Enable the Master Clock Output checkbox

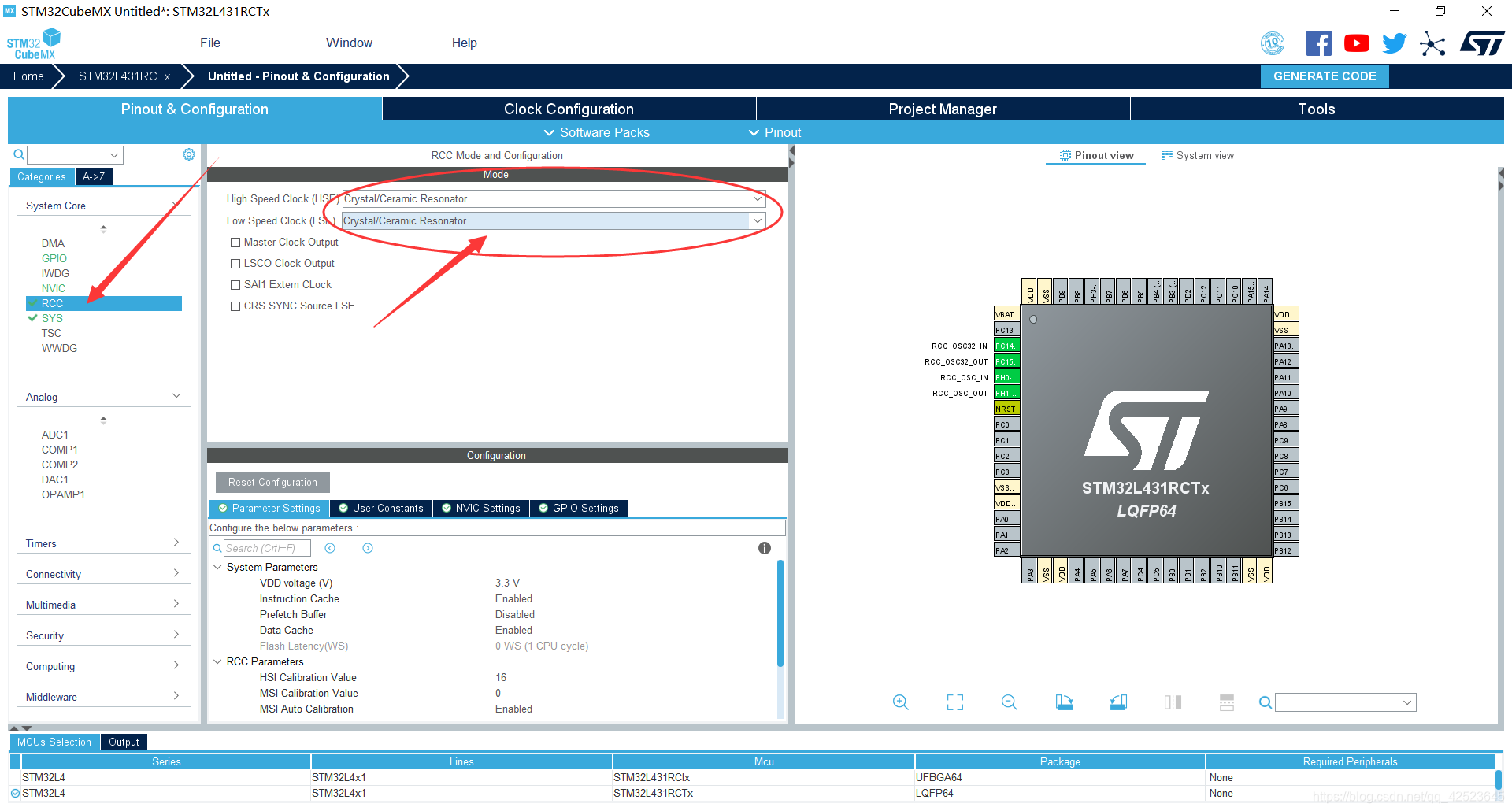[x=235, y=243]
